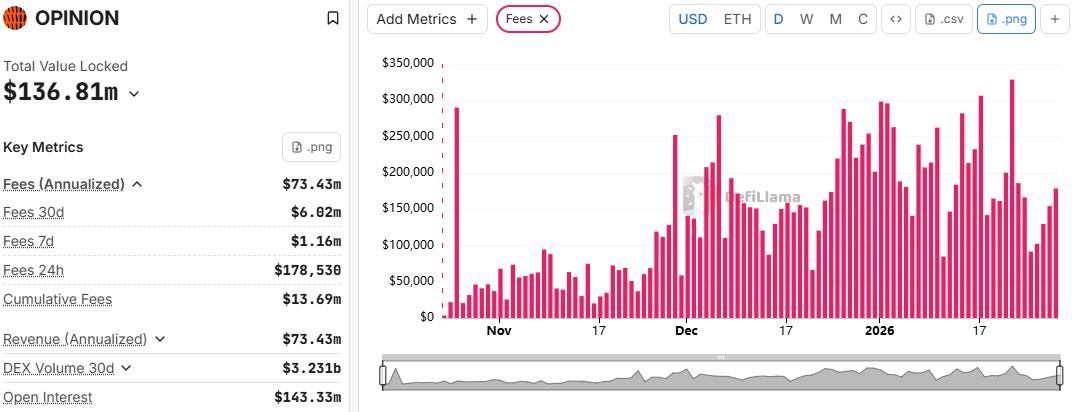Select the cumulative C interval

pos(862,19)
